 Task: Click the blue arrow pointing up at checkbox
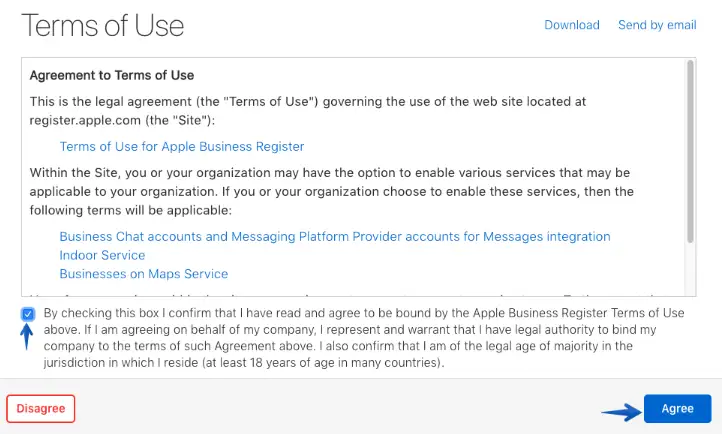(x=28, y=337)
